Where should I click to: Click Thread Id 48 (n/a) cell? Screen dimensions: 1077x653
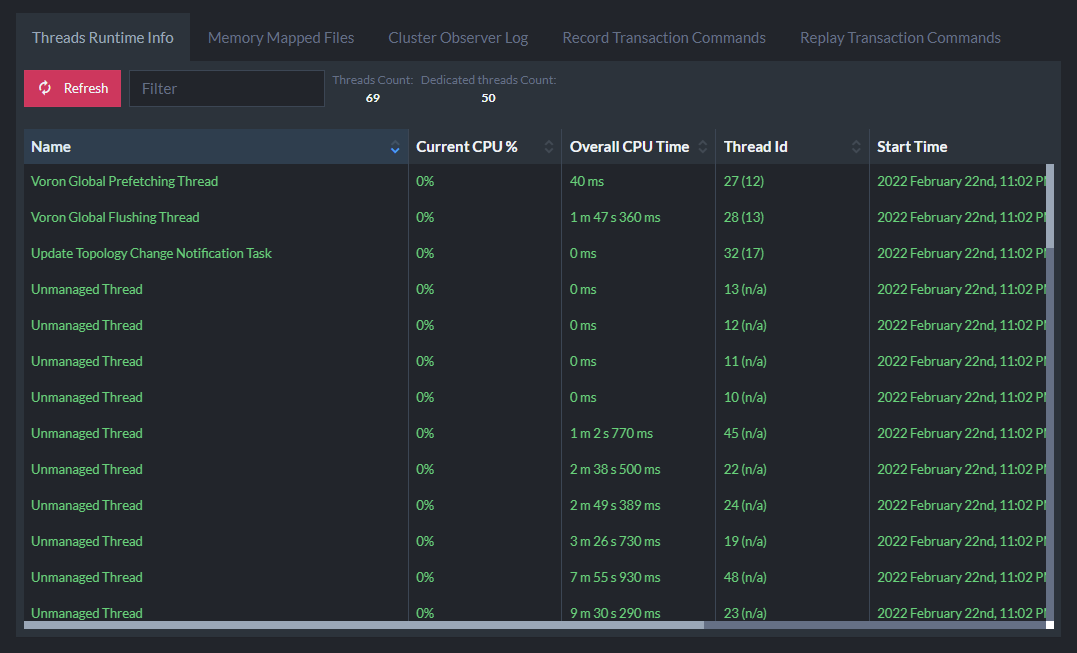(745, 577)
